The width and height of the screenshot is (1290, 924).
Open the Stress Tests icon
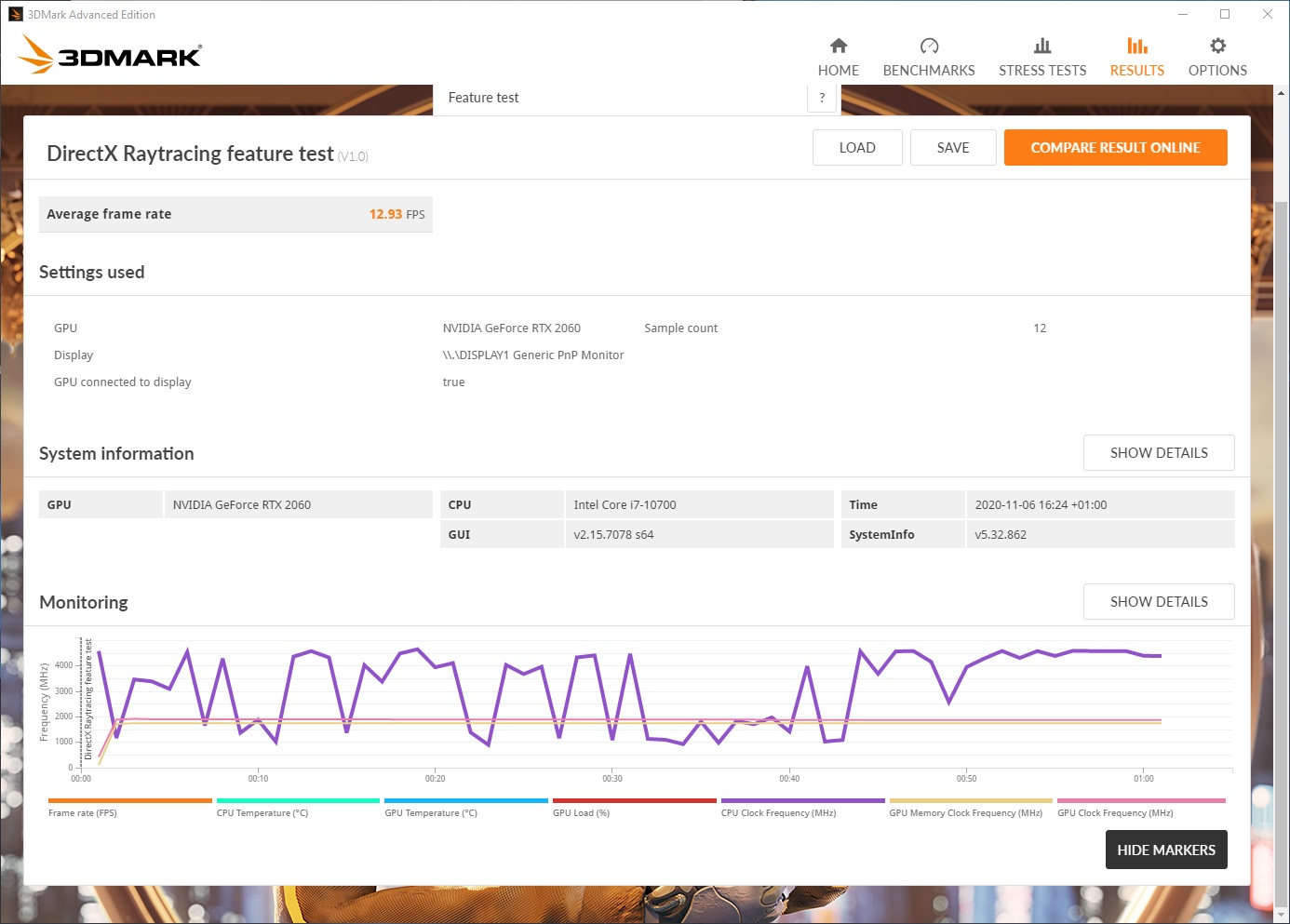(x=1042, y=46)
